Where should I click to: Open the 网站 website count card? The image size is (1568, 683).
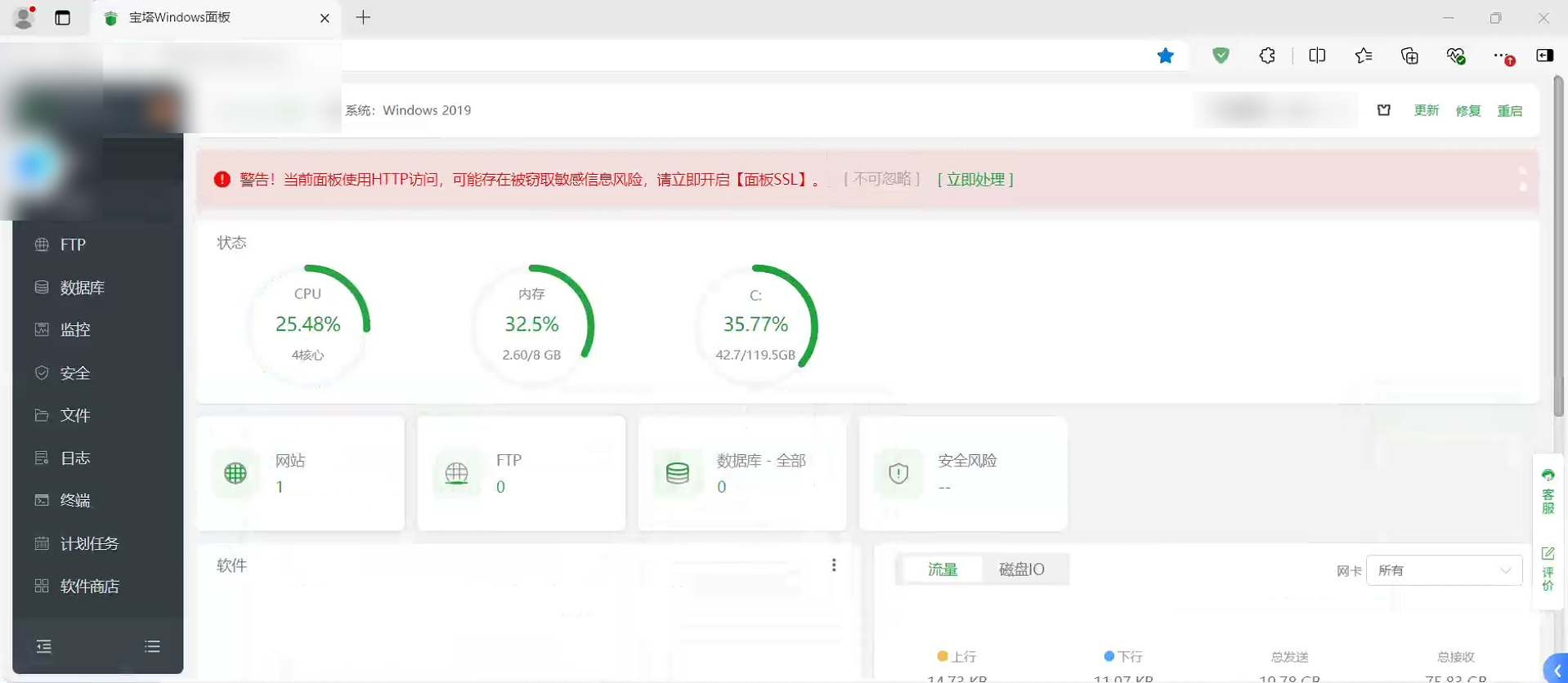(300, 473)
